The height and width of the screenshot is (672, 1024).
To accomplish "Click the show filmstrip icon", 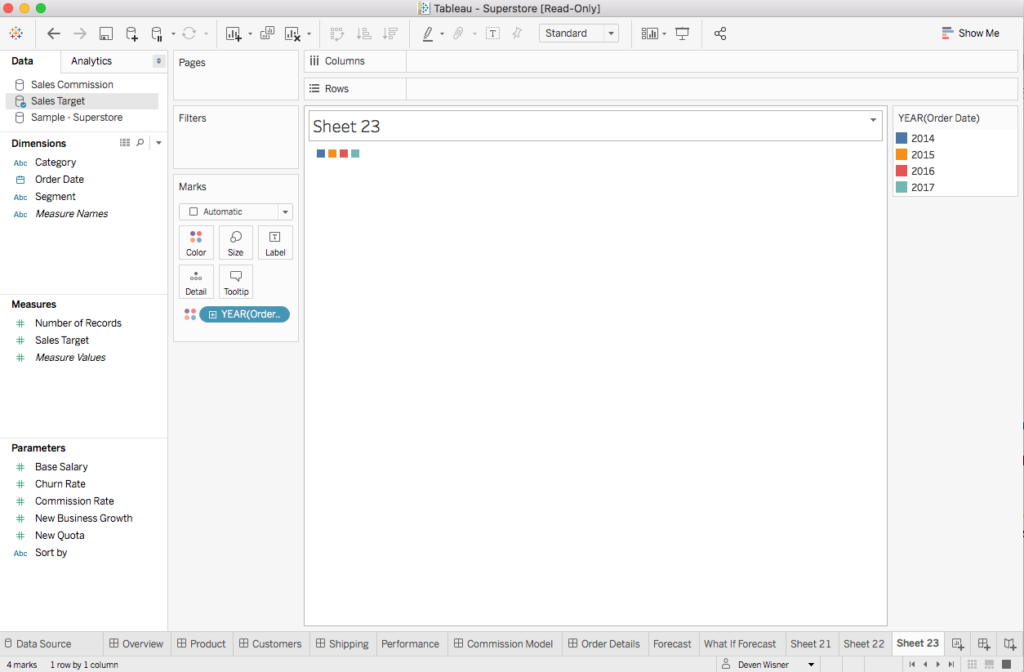I will coord(989,664).
